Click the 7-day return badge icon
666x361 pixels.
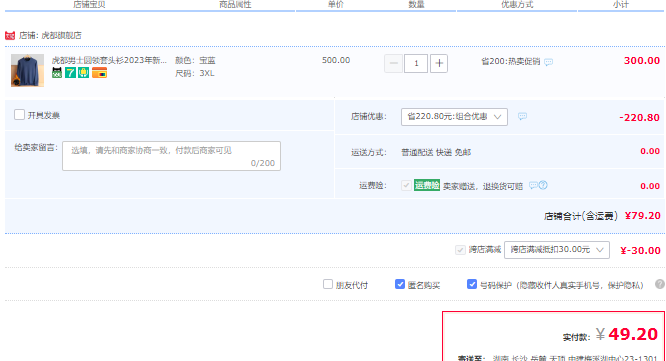pos(70,73)
